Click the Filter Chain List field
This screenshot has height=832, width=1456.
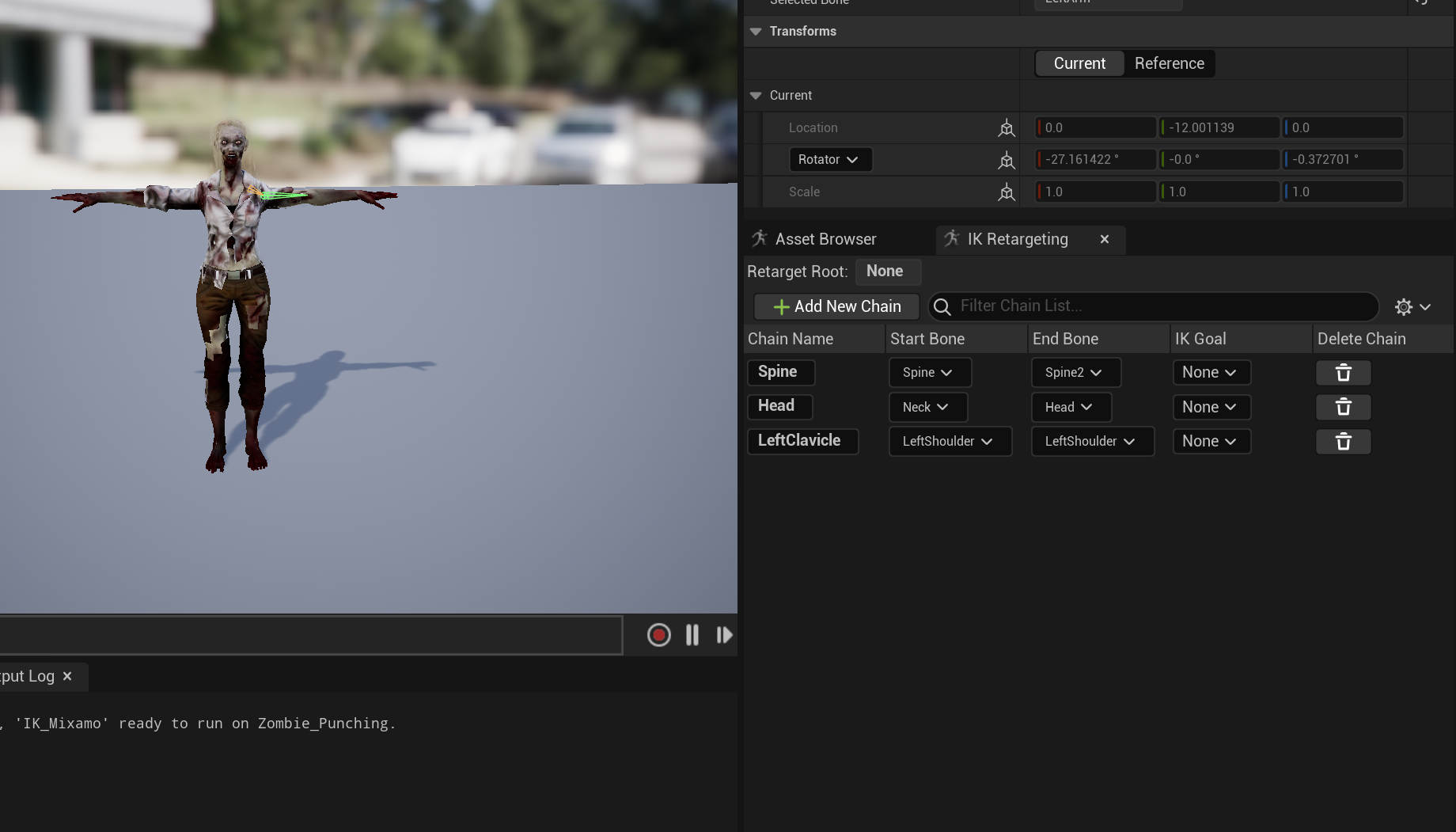tap(1154, 306)
